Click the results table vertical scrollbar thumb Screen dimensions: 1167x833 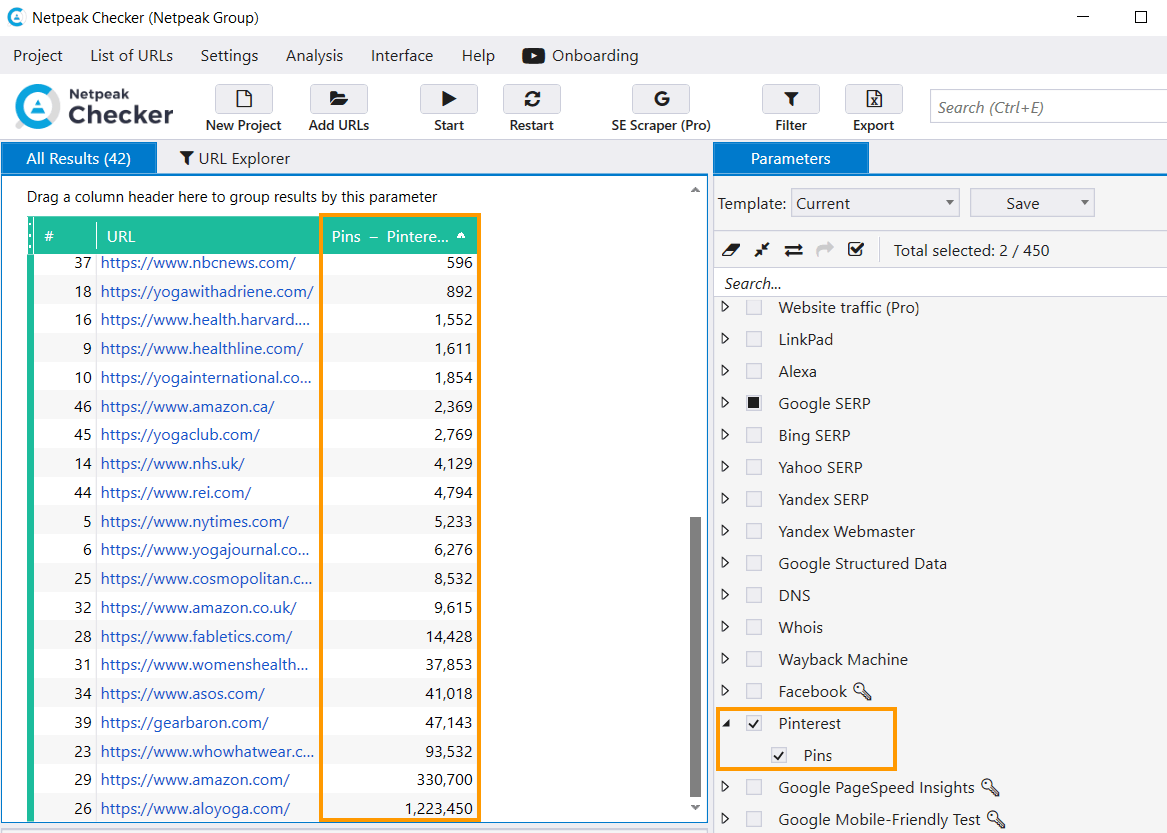(x=695, y=657)
